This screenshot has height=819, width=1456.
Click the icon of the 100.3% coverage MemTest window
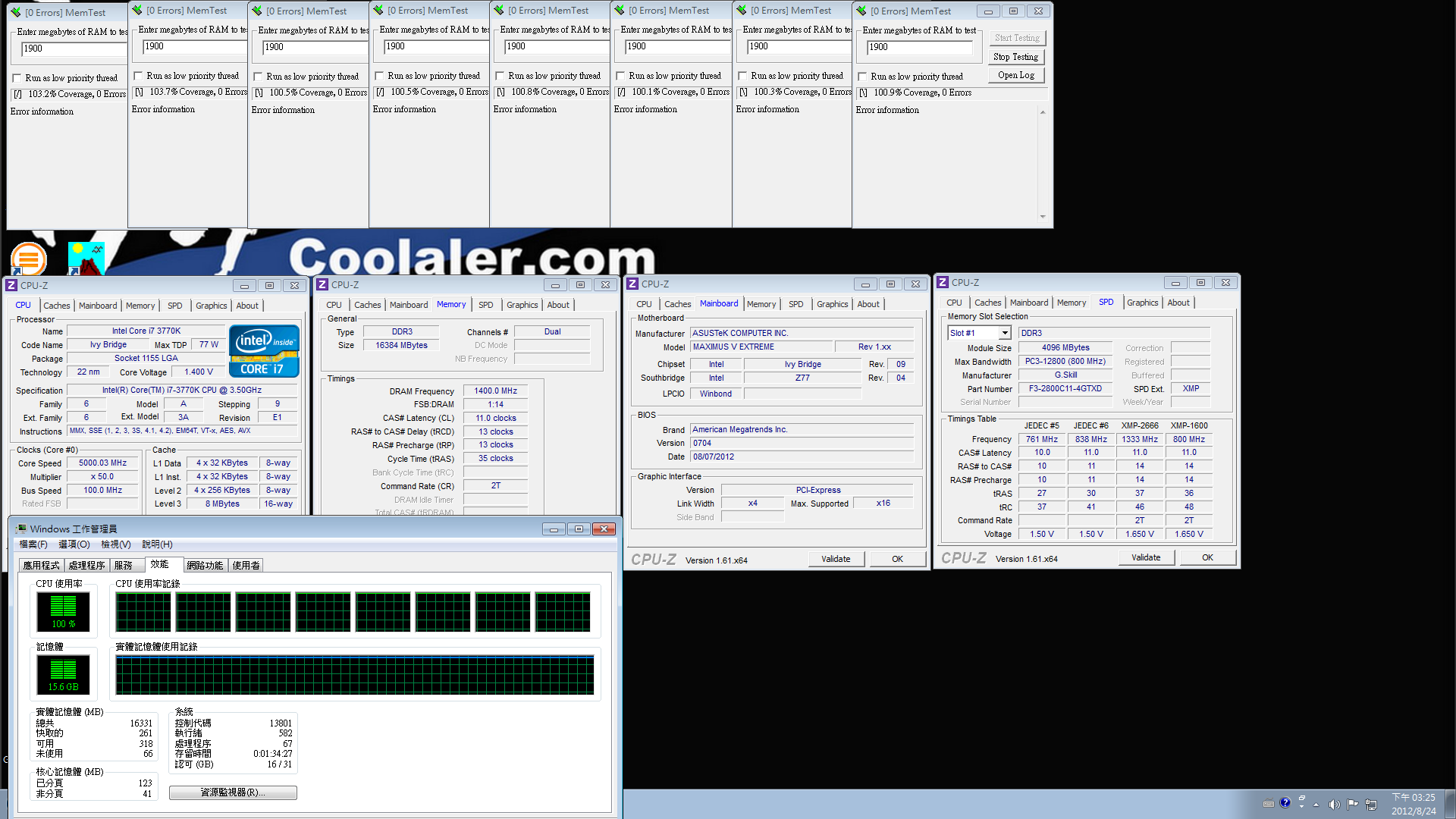pyautogui.click(x=741, y=10)
